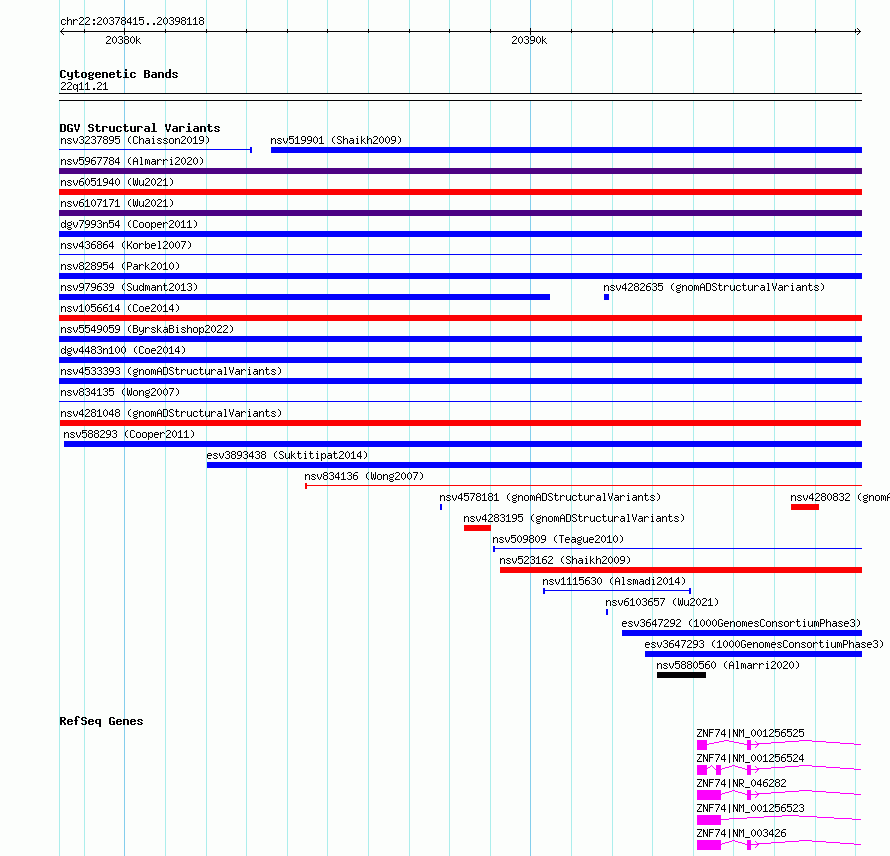
Task: Click the thin blue nsv3237895 variant line
Action: (156, 150)
